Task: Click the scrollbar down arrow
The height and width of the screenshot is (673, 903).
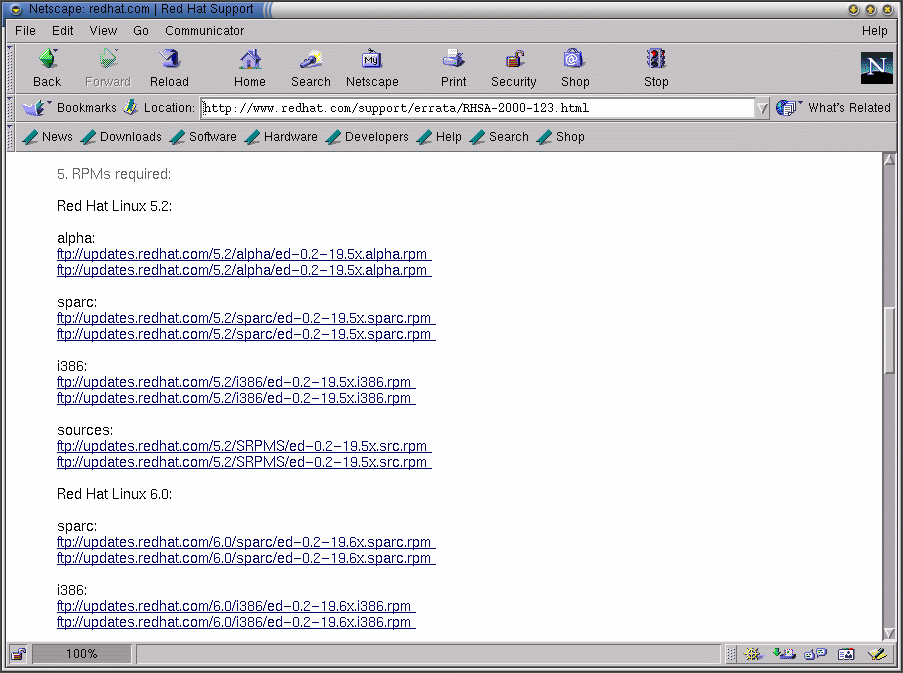Action: pos(889,633)
